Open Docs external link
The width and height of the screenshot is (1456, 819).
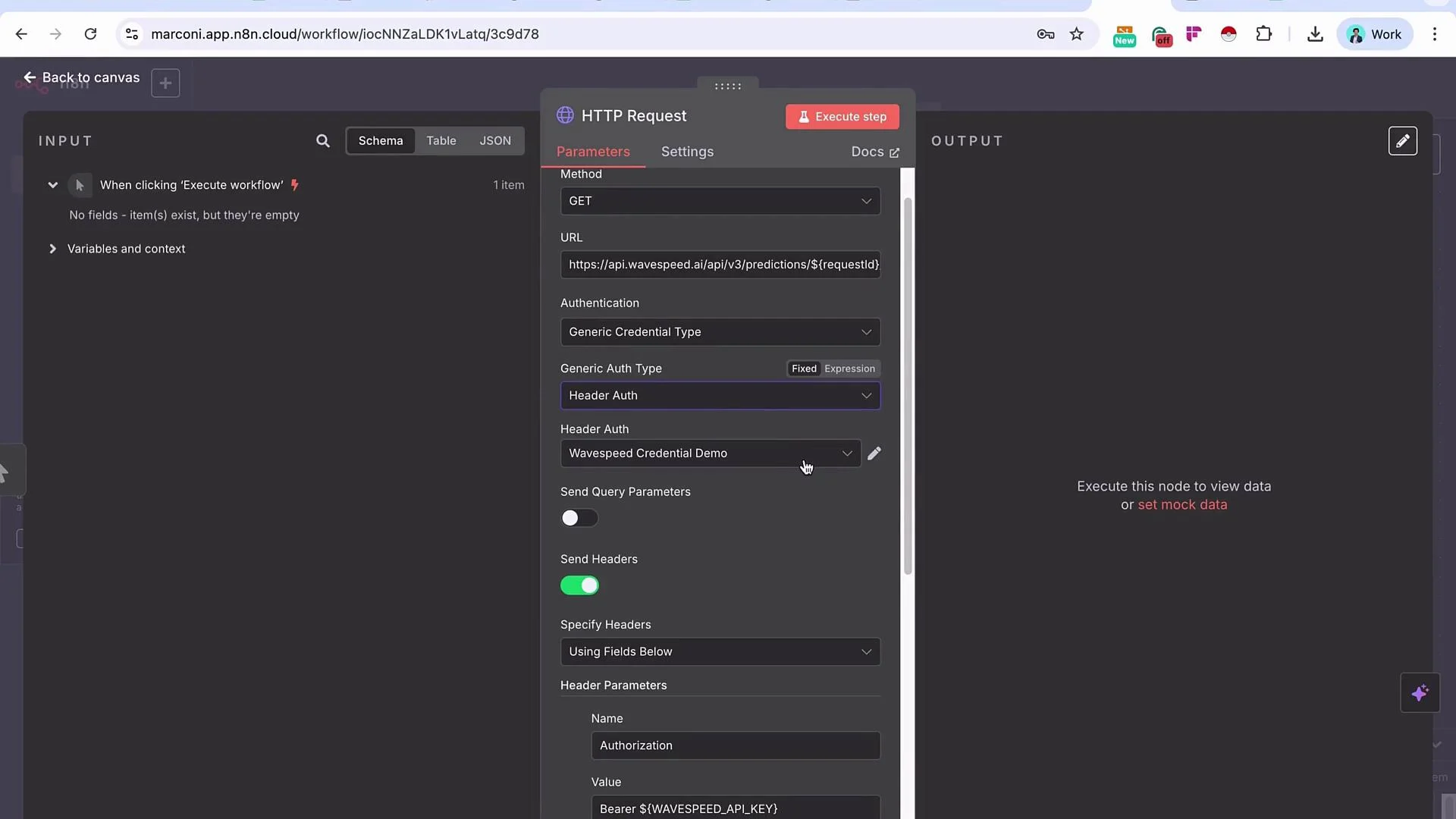[x=875, y=152]
